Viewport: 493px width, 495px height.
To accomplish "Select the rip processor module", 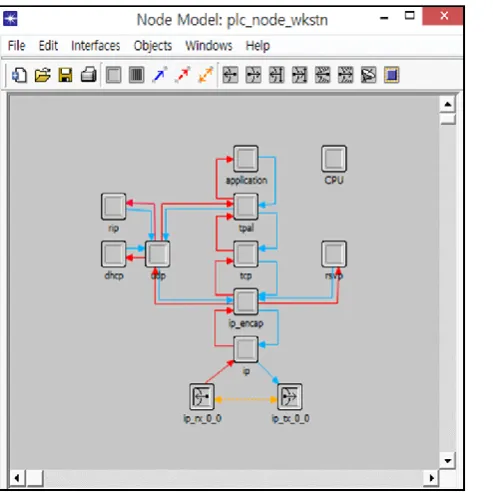I will [x=113, y=206].
